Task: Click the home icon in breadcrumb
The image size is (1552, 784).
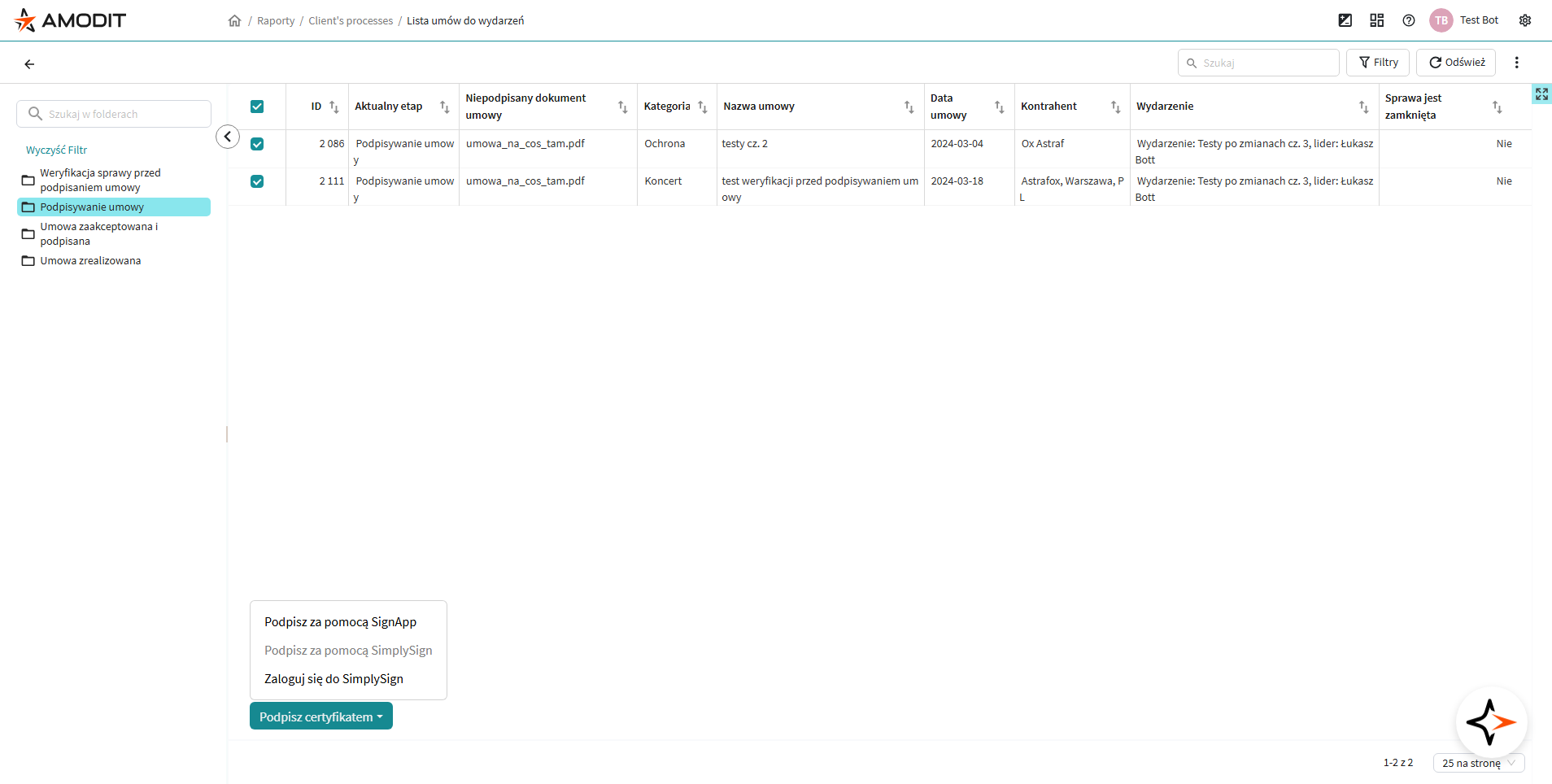Action: pos(234,21)
